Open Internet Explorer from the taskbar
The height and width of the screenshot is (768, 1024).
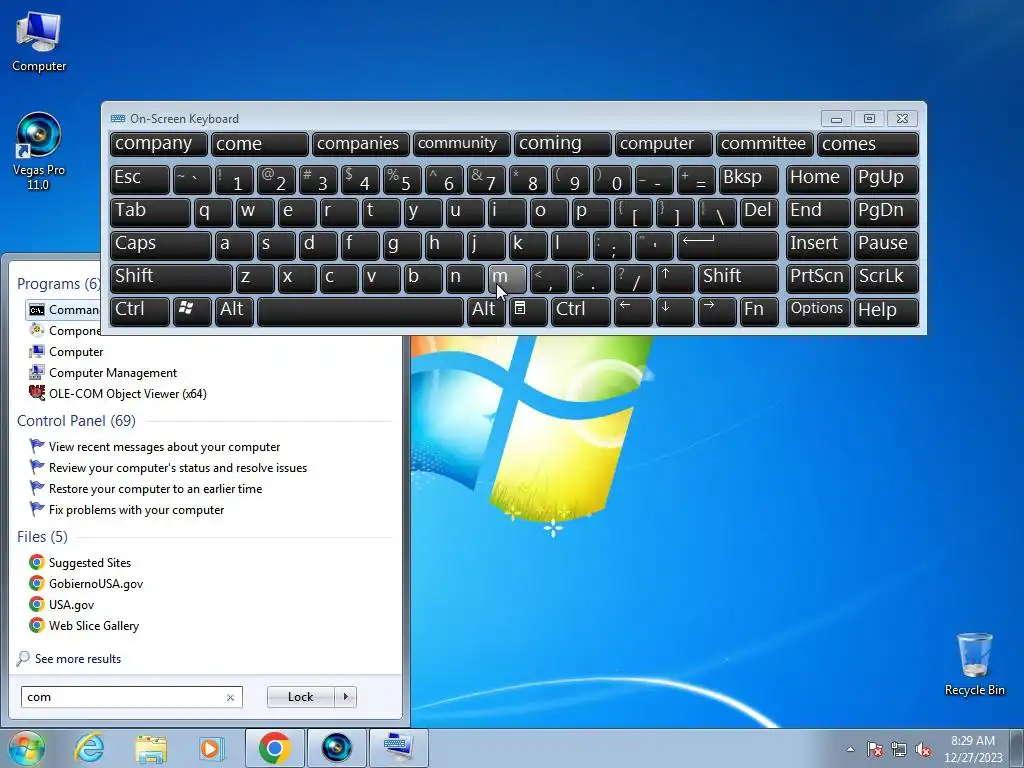(x=89, y=748)
